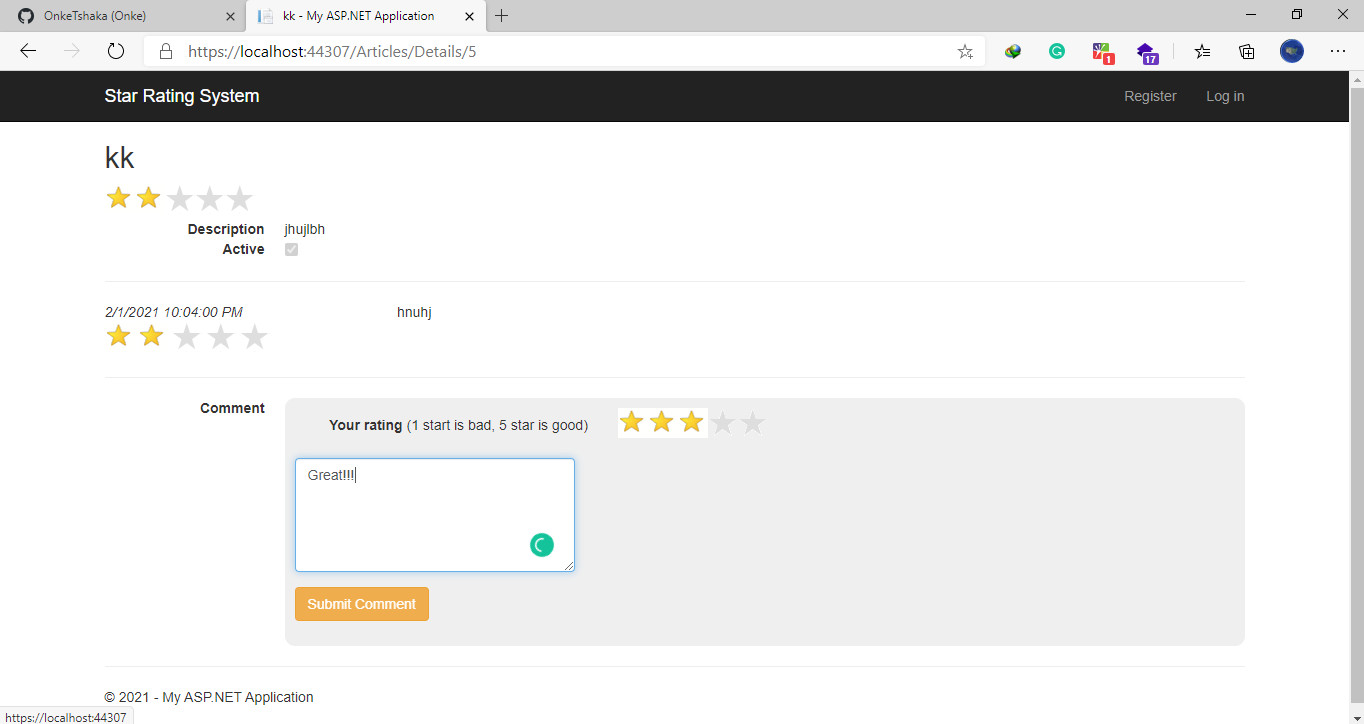
Task: Click the Submit Comment button
Action: pyautogui.click(x=361, y=604)
